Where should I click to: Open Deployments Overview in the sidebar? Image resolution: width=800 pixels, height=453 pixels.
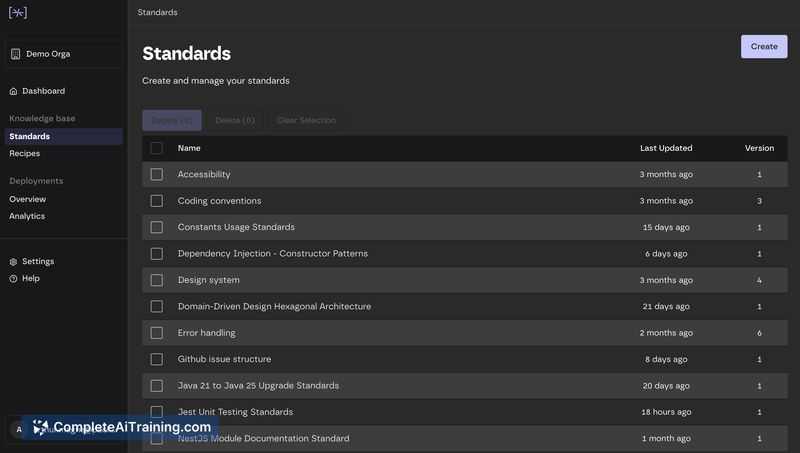[28, 199]
